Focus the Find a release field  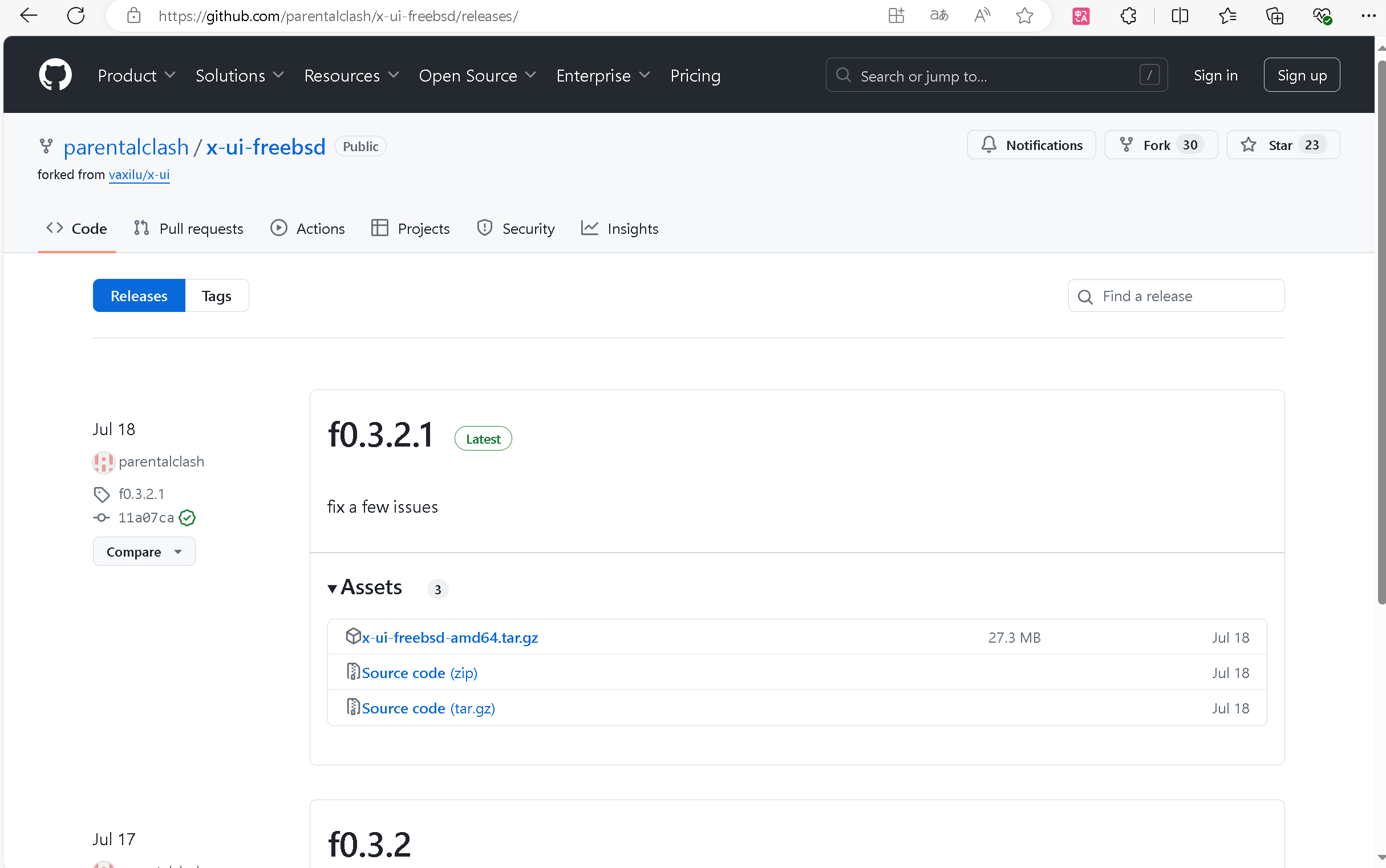(x=1176, y=295)
